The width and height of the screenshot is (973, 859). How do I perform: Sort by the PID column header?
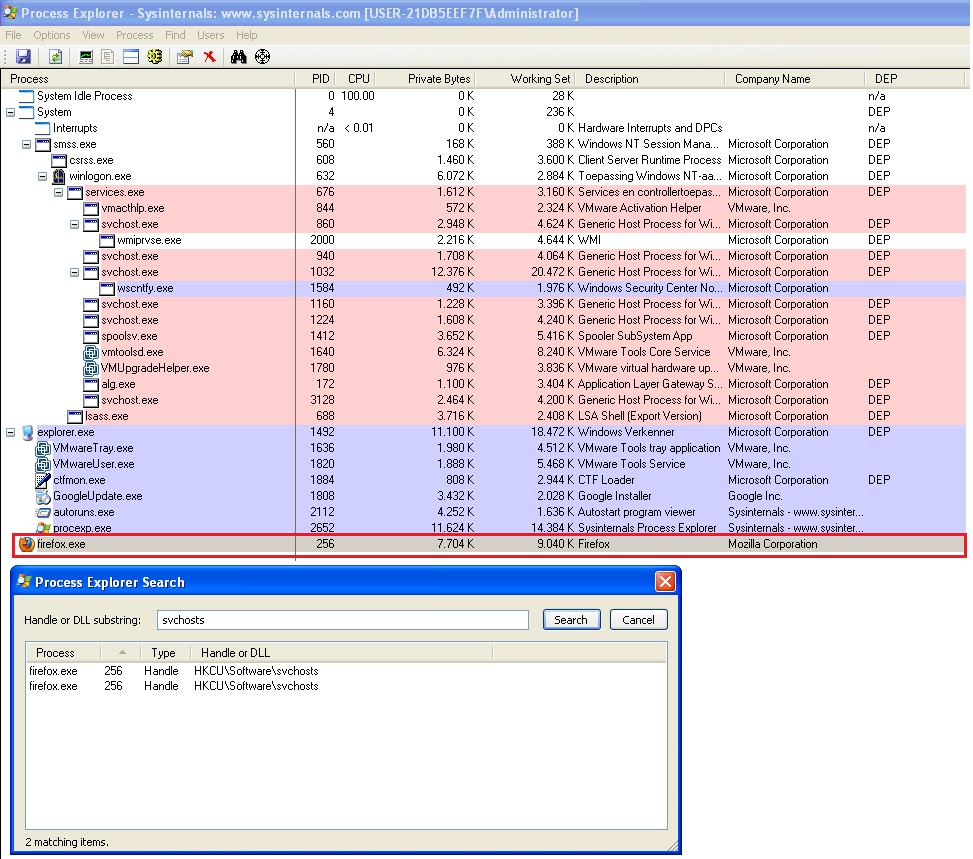[x=316, y=79]
